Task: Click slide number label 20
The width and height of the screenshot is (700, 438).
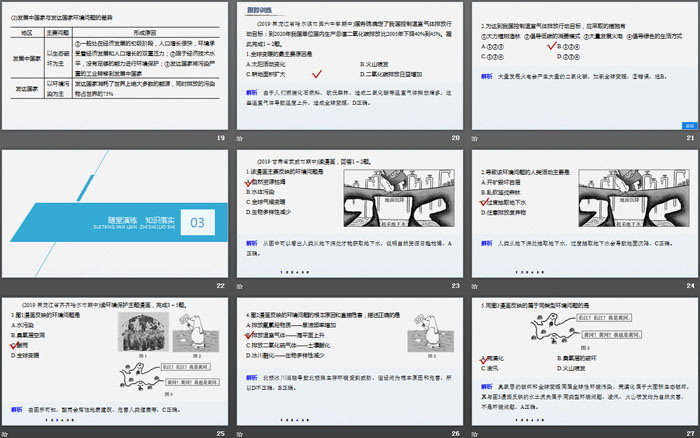Action: pyautogui.click(x=455, y=138)
